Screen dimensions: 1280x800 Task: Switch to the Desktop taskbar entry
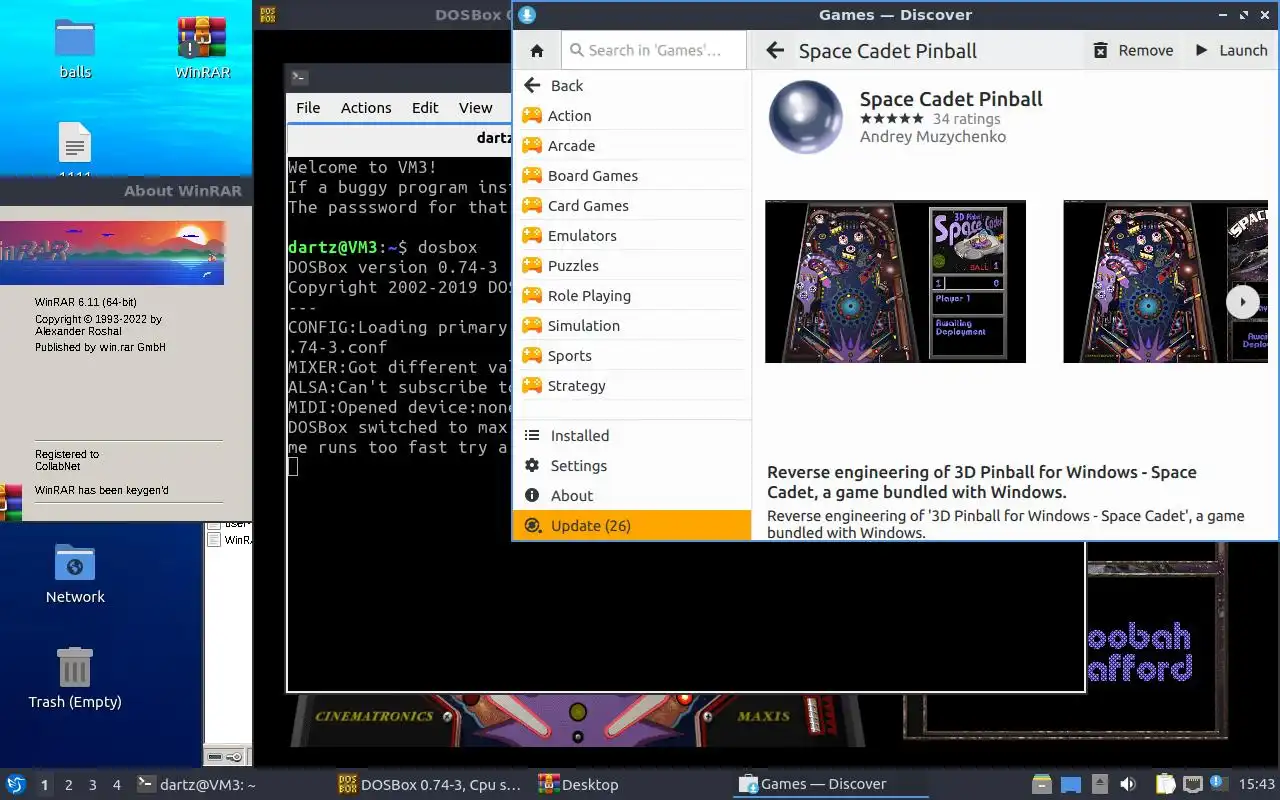pyautogui.click(x=630, y=784)
